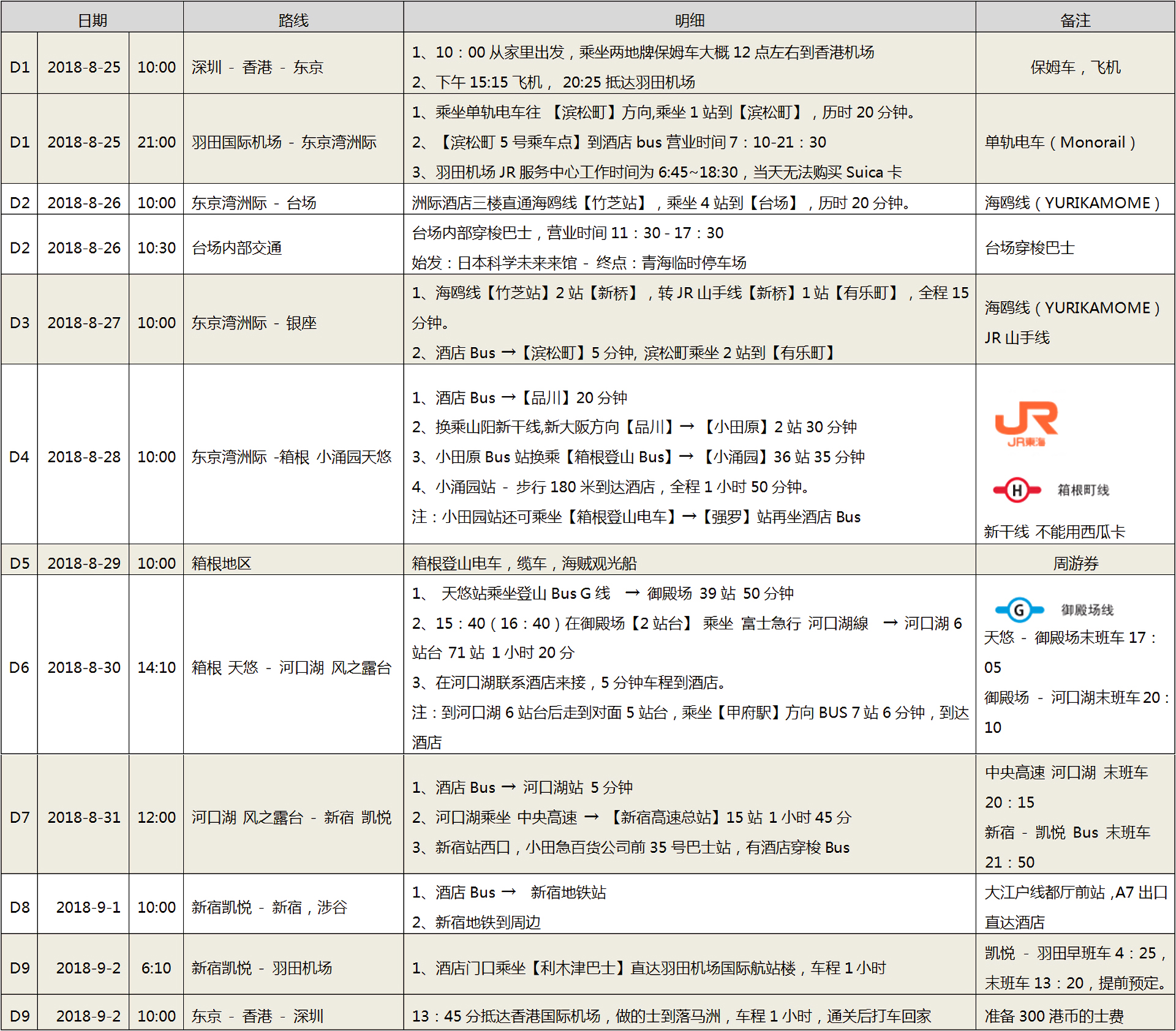Viewport: 1176px width, 1031px height.
Task: Select the remark 保姆车，飞机
Action: pos(1076,67)
